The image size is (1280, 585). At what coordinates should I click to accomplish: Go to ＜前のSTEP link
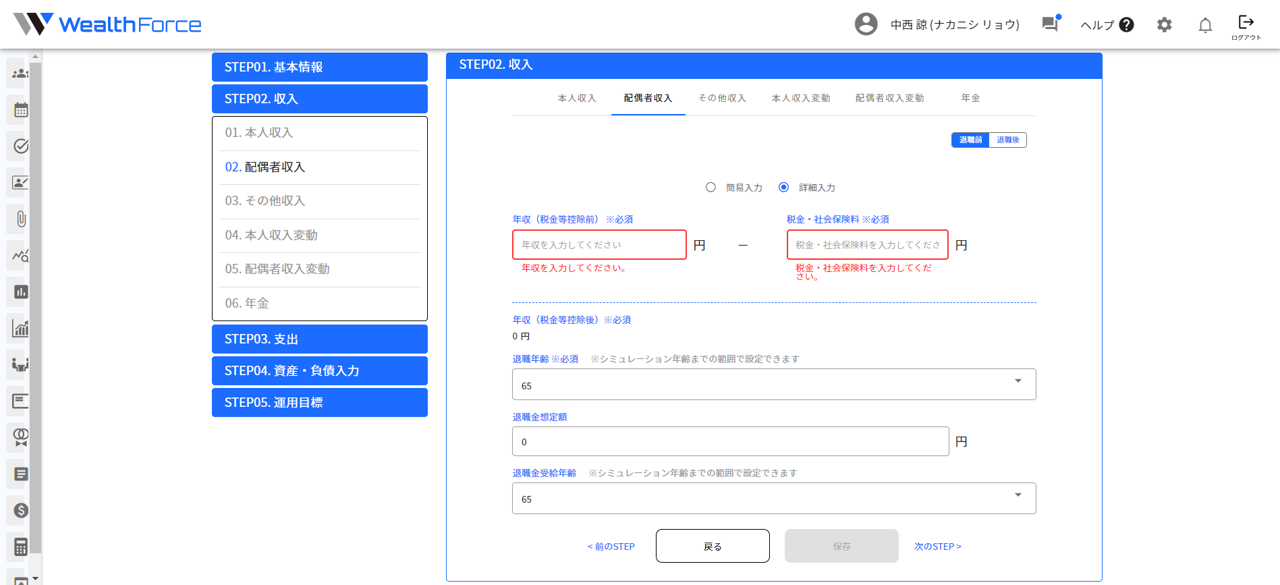(611, 547)
